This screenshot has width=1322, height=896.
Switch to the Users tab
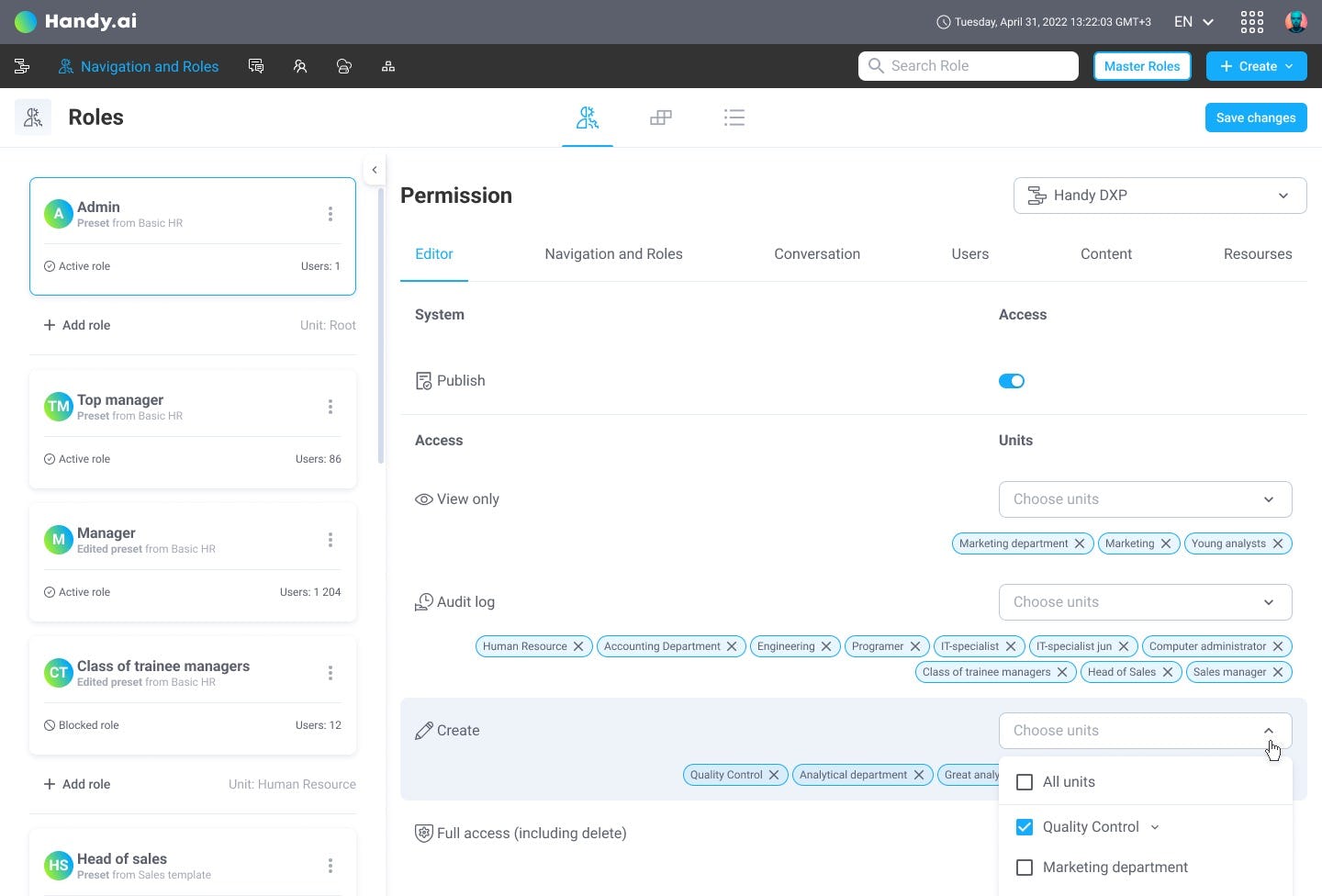tap(969, 254)
